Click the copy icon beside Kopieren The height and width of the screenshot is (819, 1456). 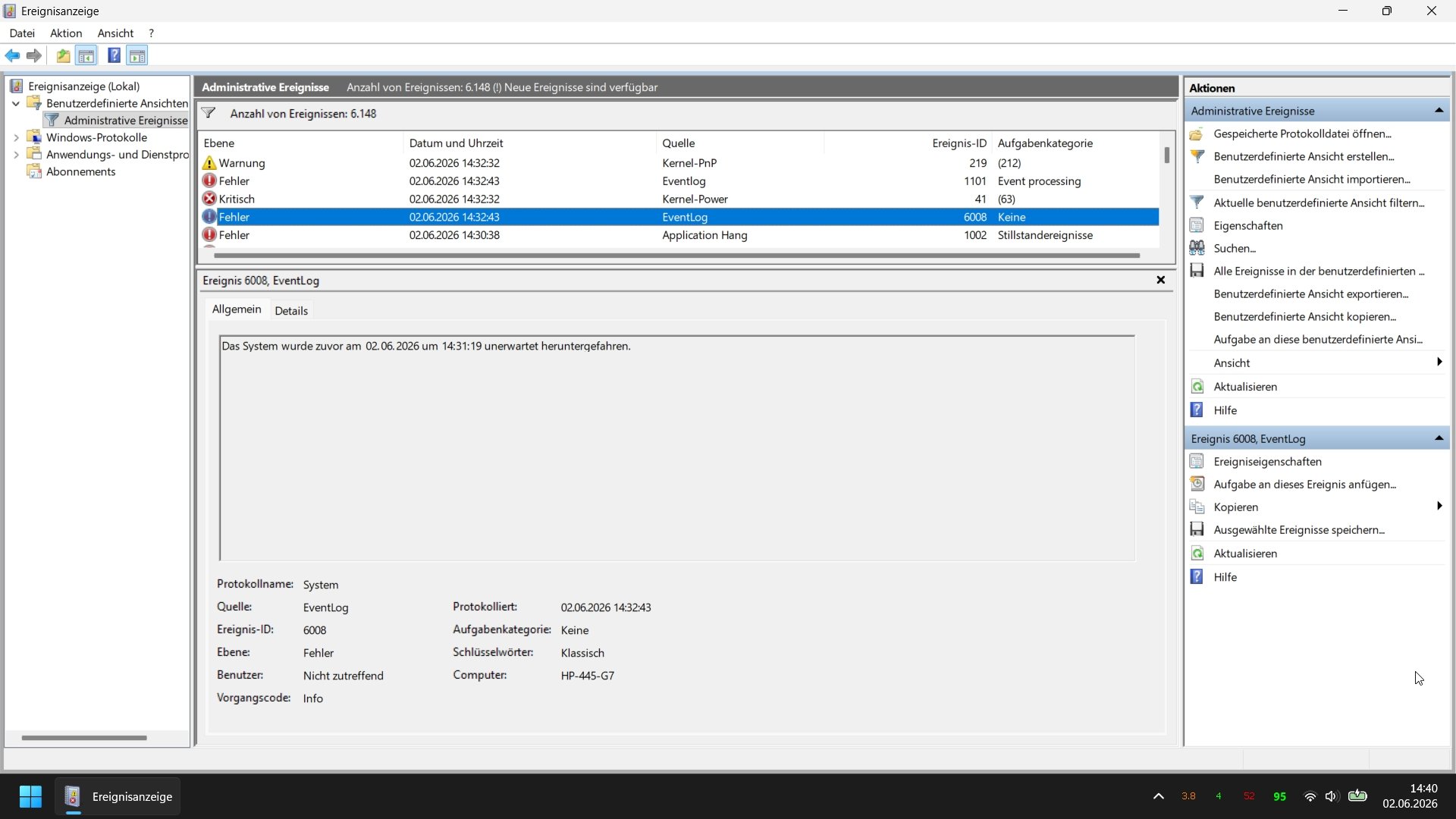coord(1197,507)
